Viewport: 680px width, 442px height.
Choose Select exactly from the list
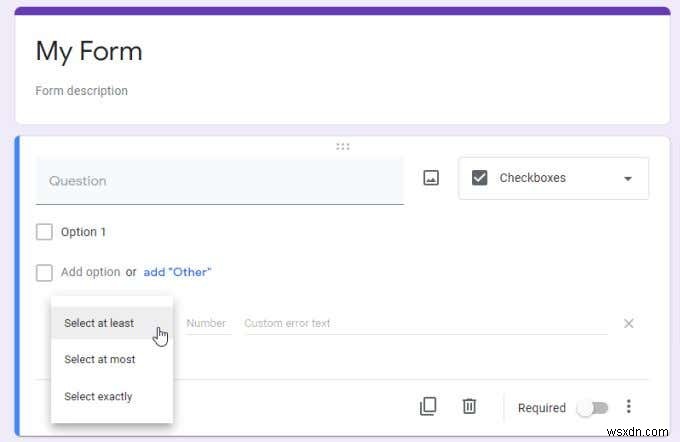pos(112,396)
